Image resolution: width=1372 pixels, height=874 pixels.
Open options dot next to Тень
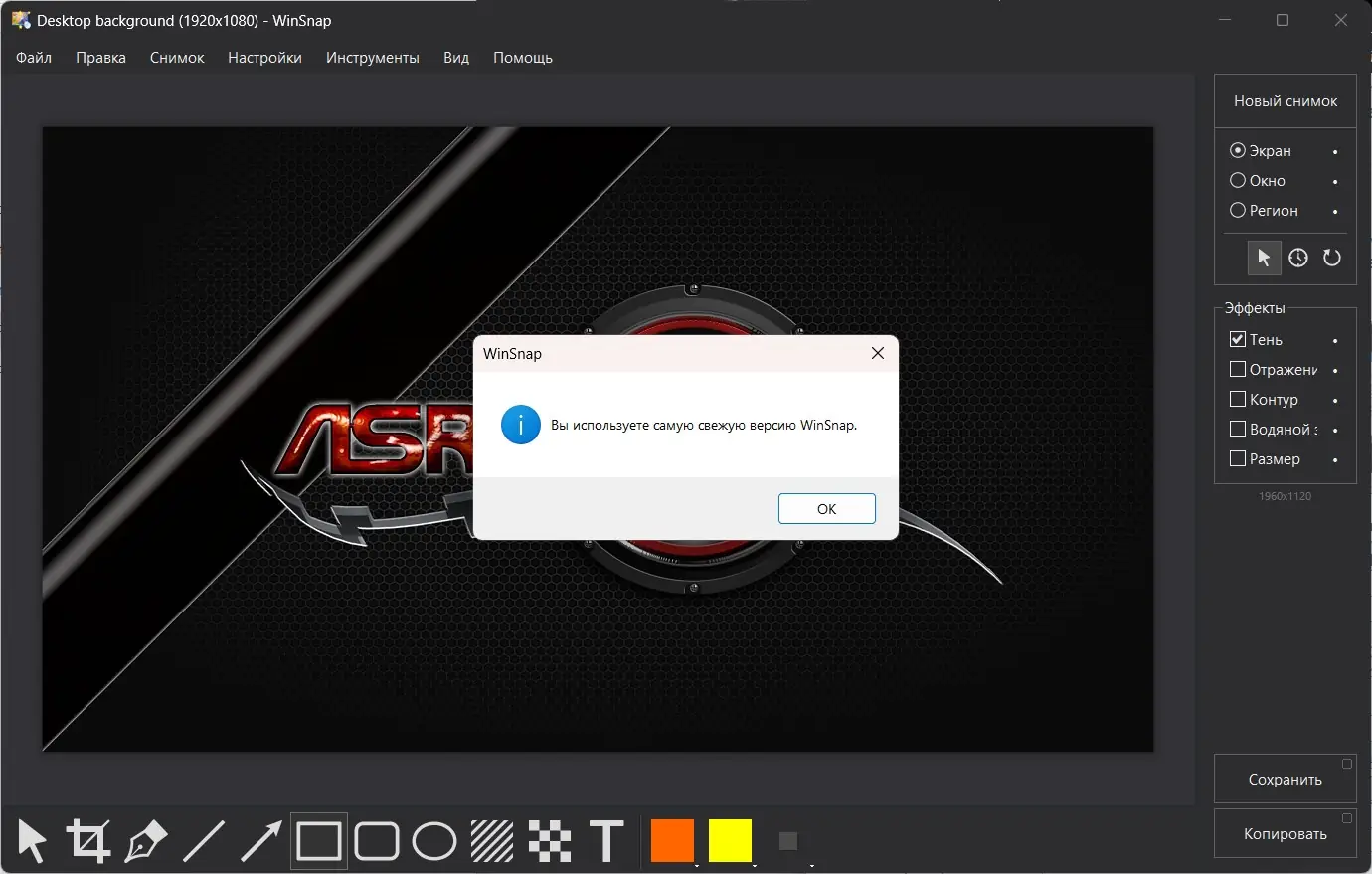click(x=1335, y=341)
